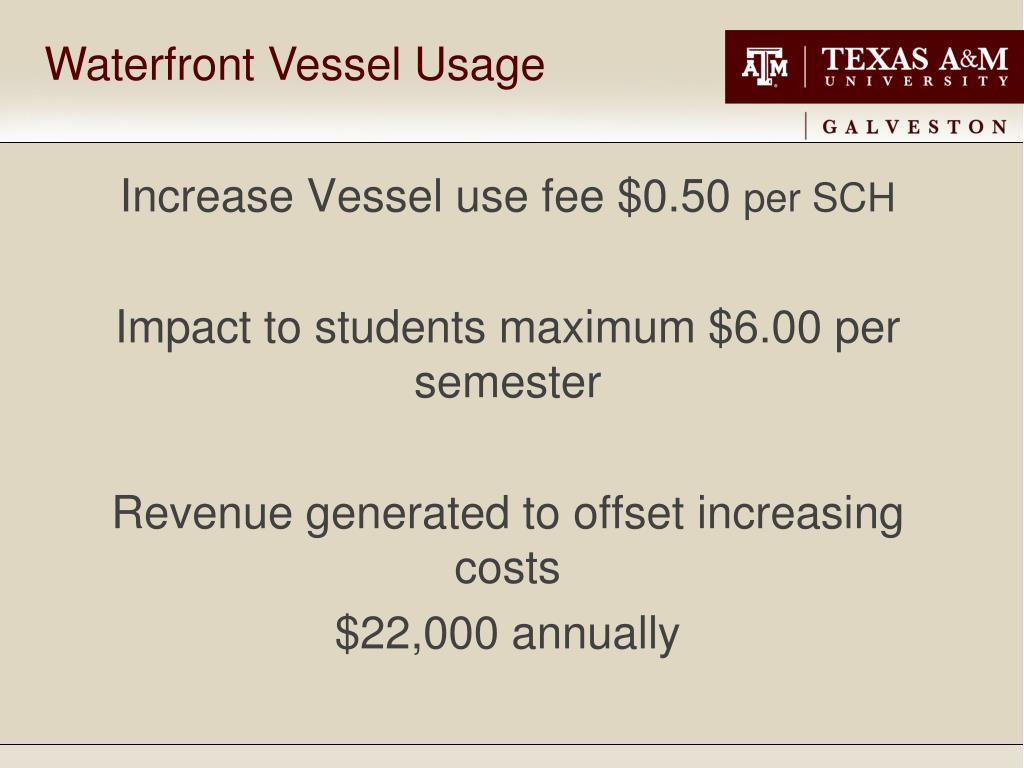The width and height of the screenshot is (1024, 768).
Task: Click the word 'Waterfront' in the title
Action: coord(150,65)
